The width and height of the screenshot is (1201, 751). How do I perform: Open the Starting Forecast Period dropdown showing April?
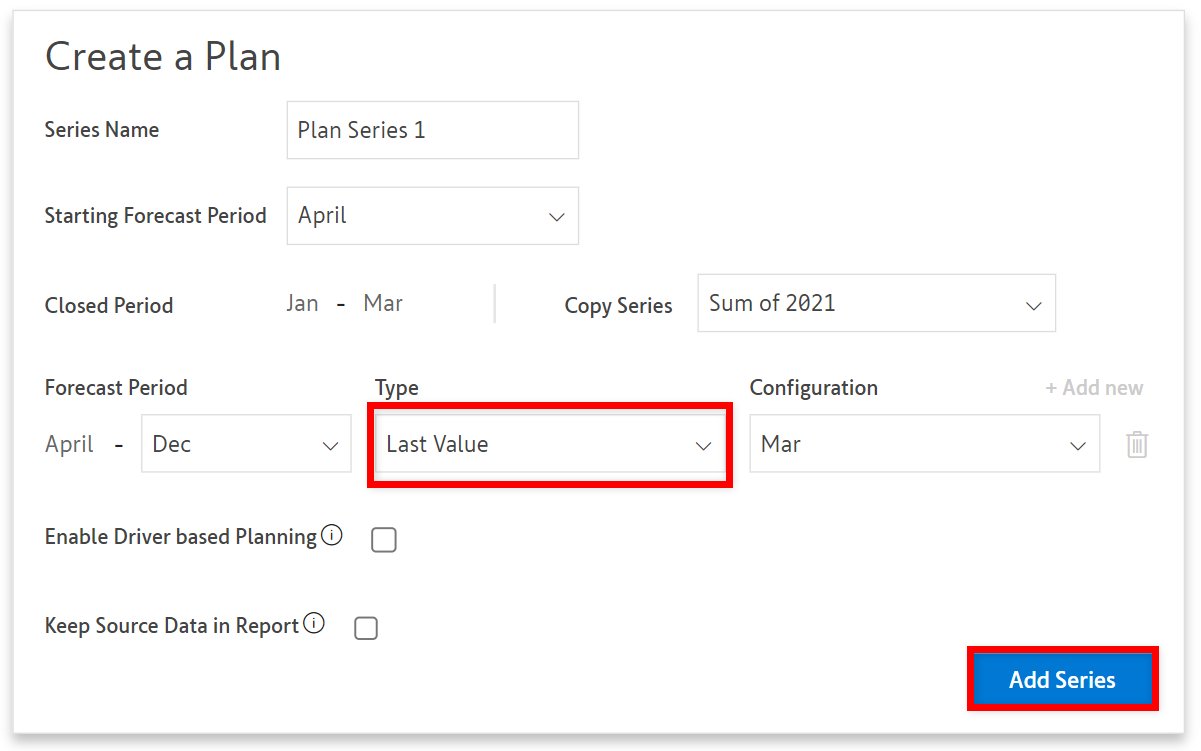[432, 216]
